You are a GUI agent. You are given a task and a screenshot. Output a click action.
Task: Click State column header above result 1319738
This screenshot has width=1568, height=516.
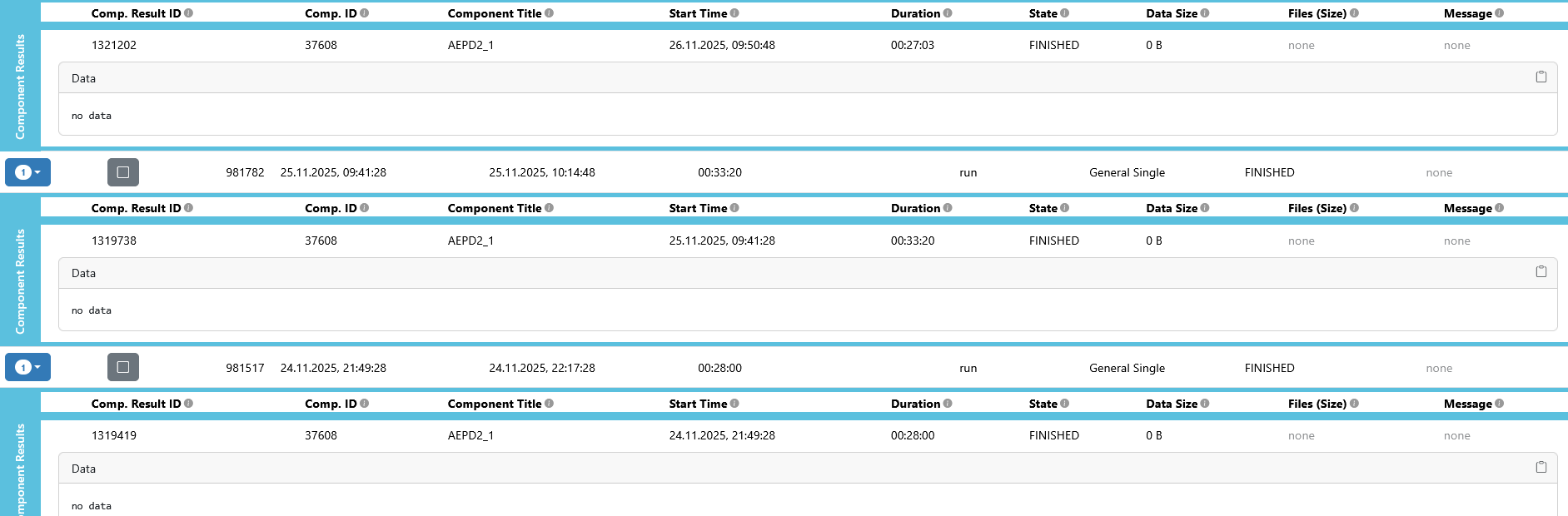(x=1043, y=208)
